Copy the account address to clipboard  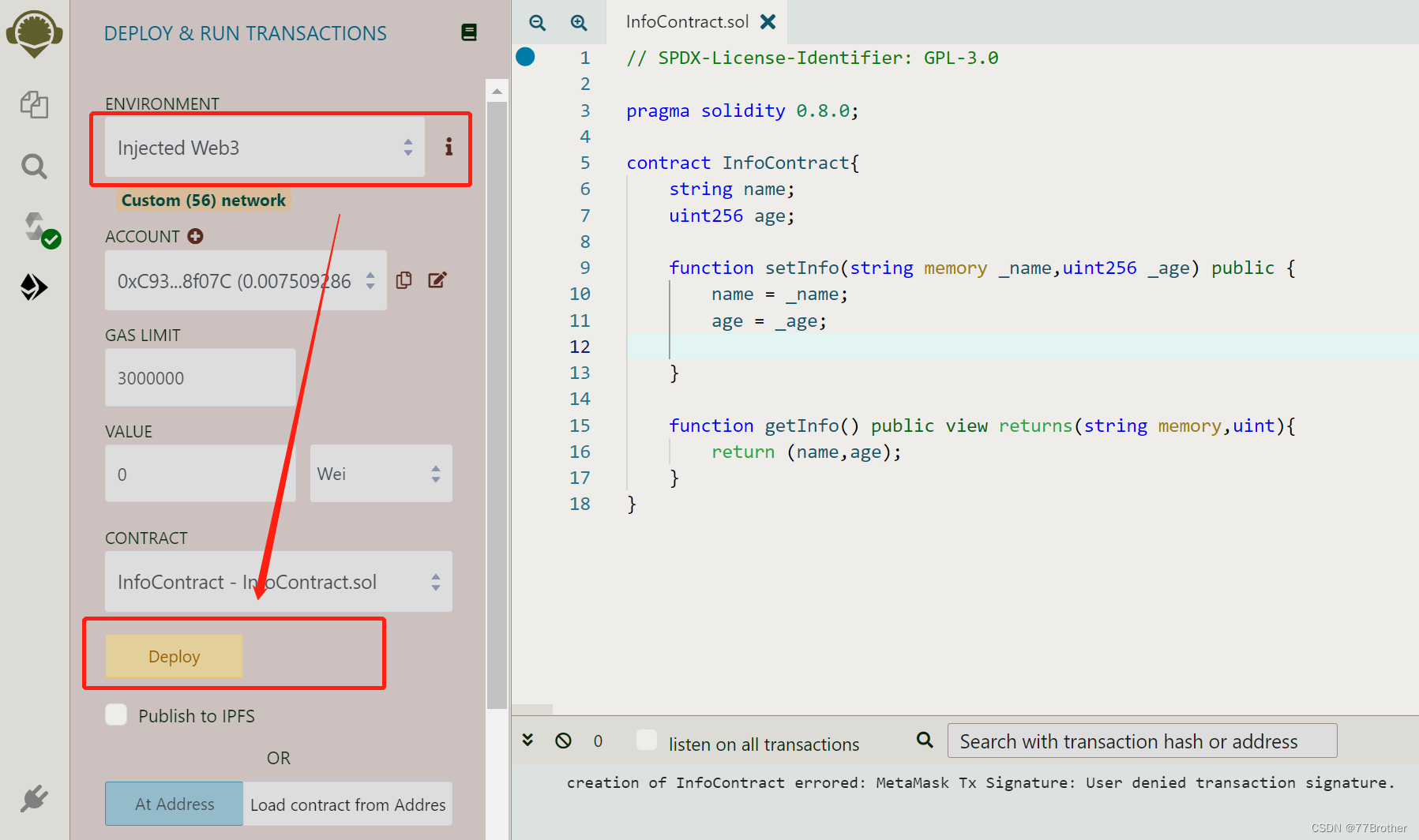point(404,280)
